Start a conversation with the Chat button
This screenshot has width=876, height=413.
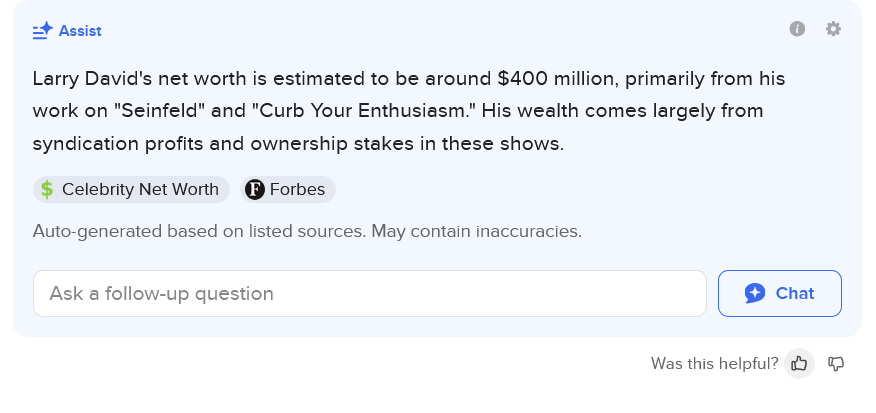click(780, 293)
